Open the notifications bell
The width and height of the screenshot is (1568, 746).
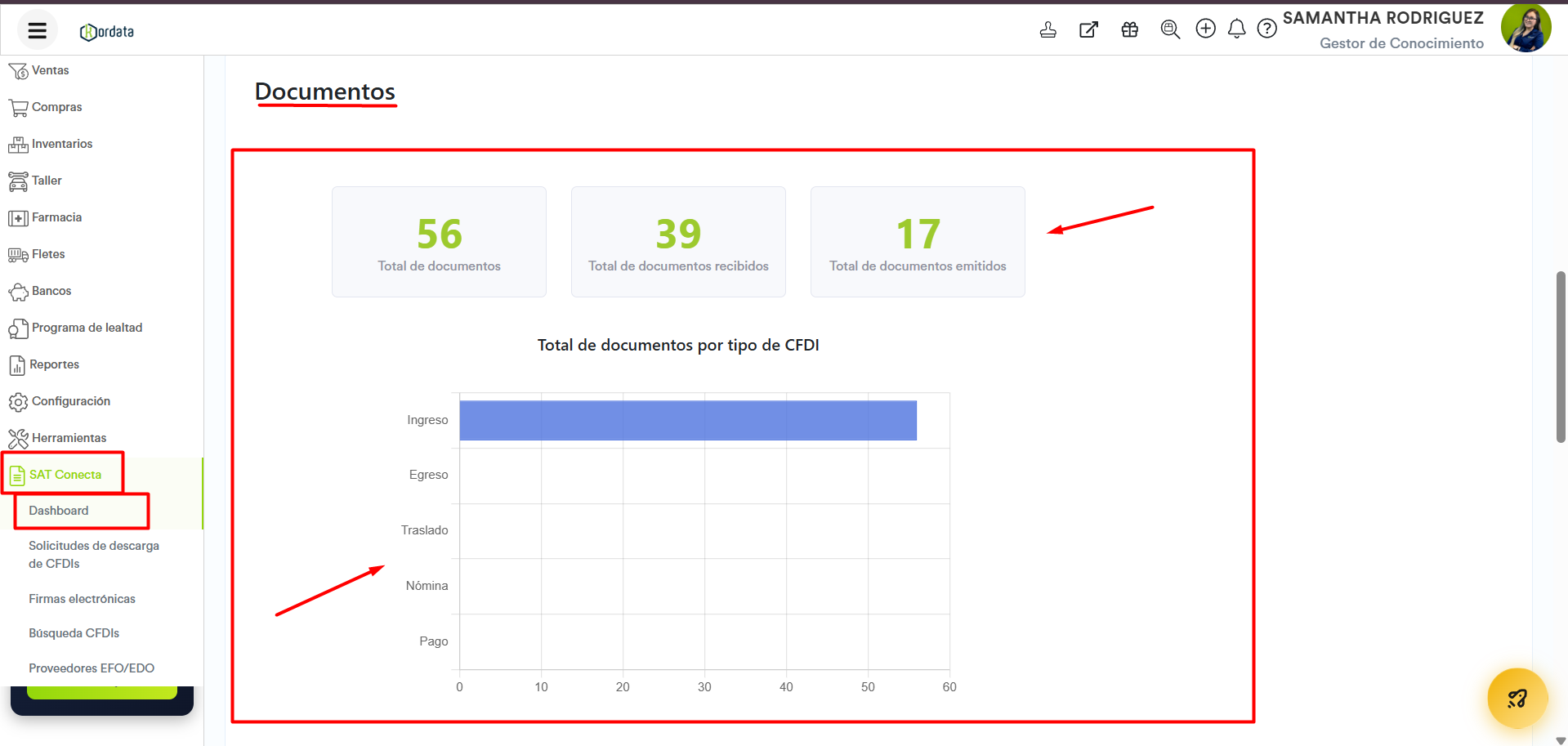click(1236, 29)
